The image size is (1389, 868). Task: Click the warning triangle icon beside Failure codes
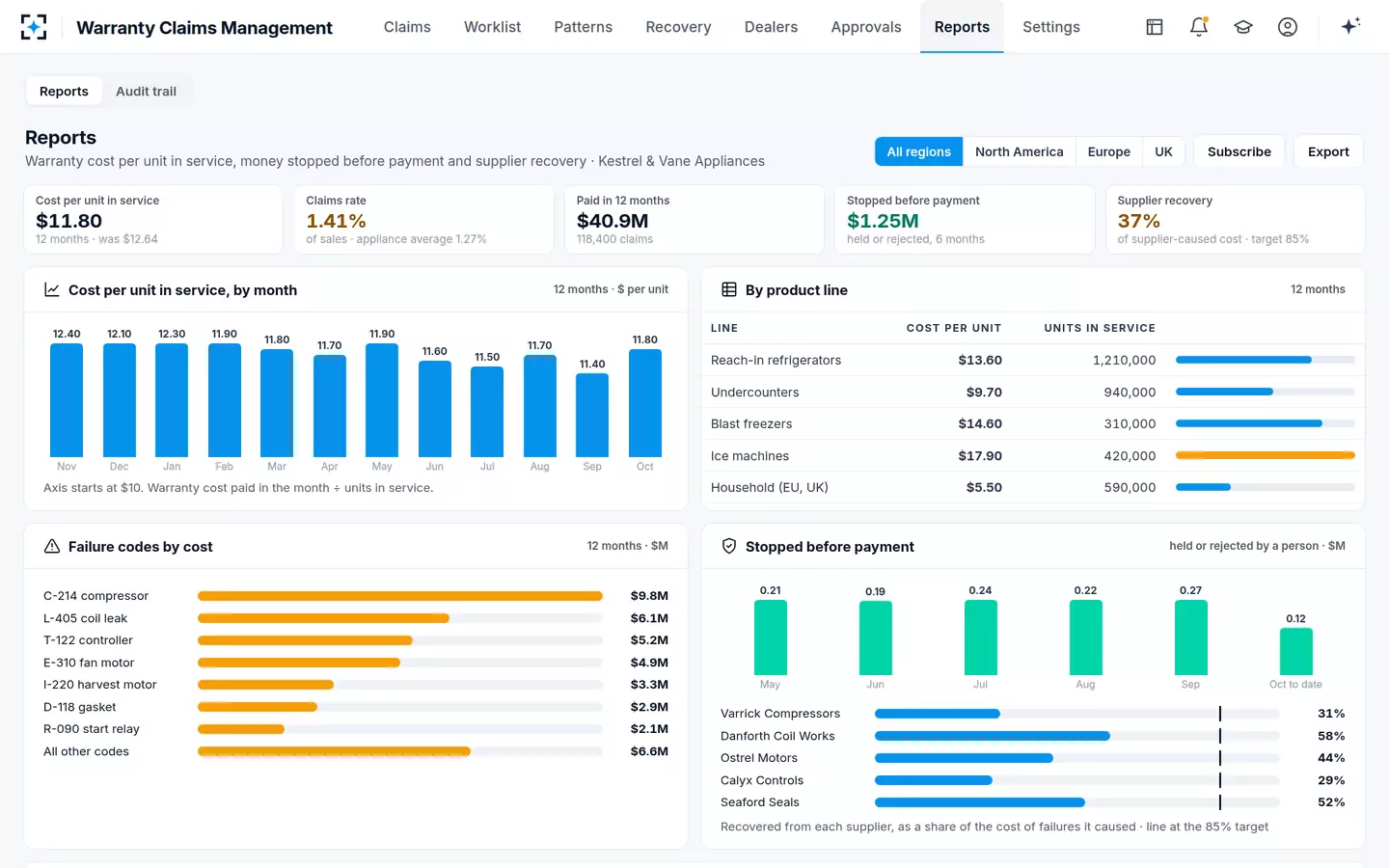(52, 546)
